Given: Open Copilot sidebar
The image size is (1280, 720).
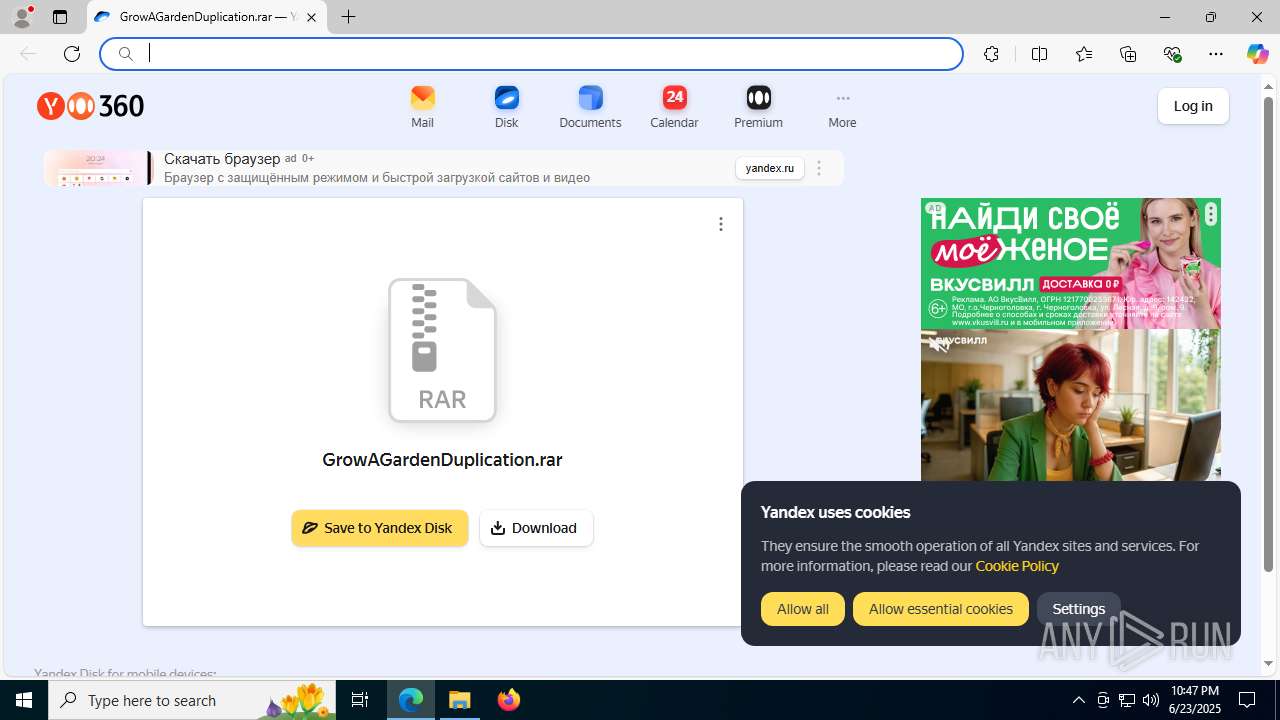Looking at the screenshot, I should [x=1257, y=54].
